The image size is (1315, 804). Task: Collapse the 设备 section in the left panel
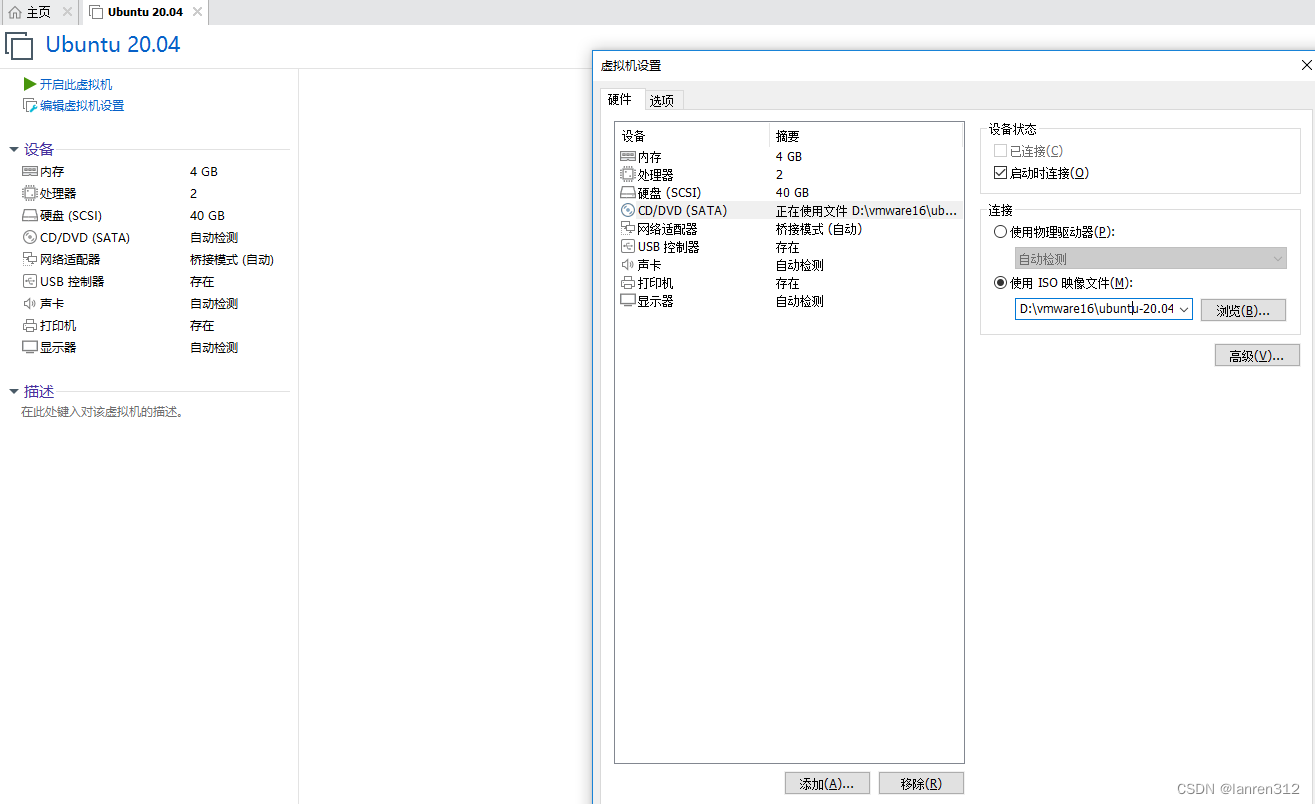(x=13, y=150)
